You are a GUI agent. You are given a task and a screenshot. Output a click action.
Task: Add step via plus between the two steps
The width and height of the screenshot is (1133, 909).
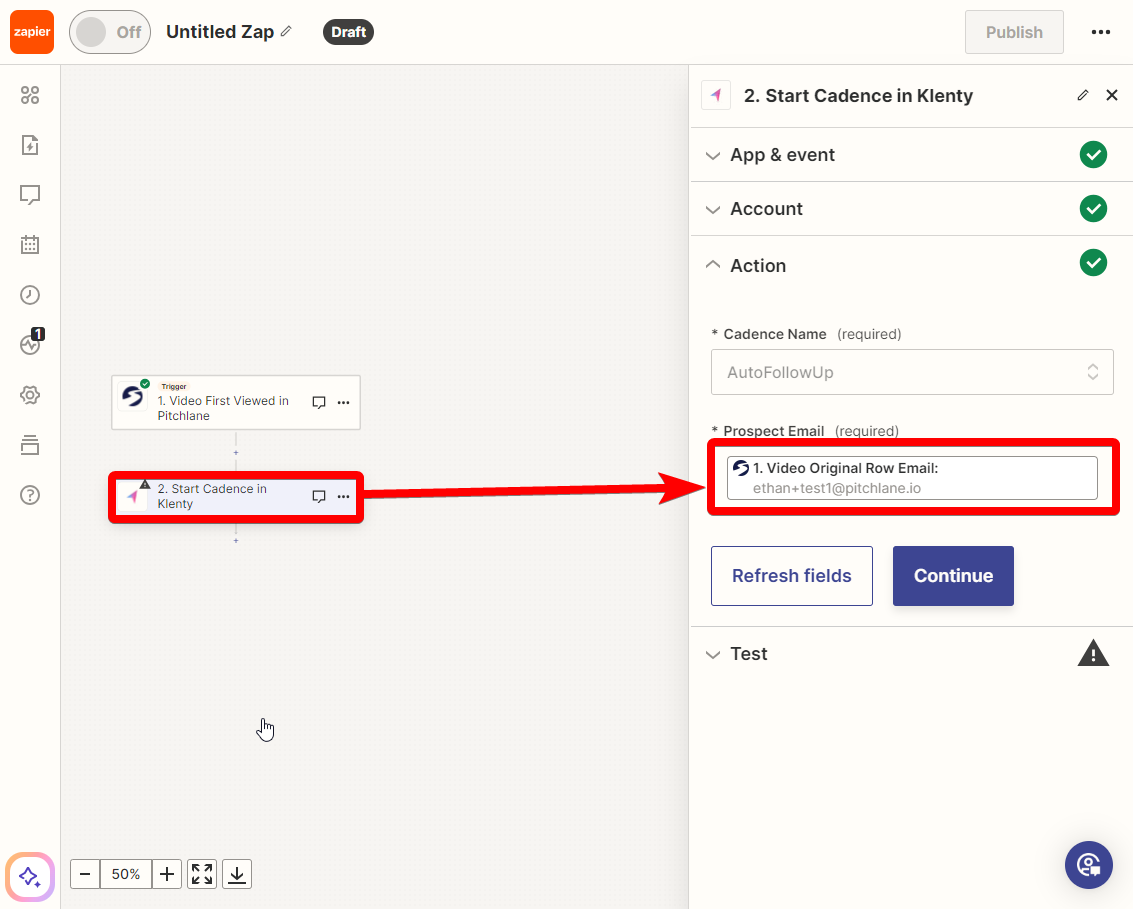(x=236, y=452)
